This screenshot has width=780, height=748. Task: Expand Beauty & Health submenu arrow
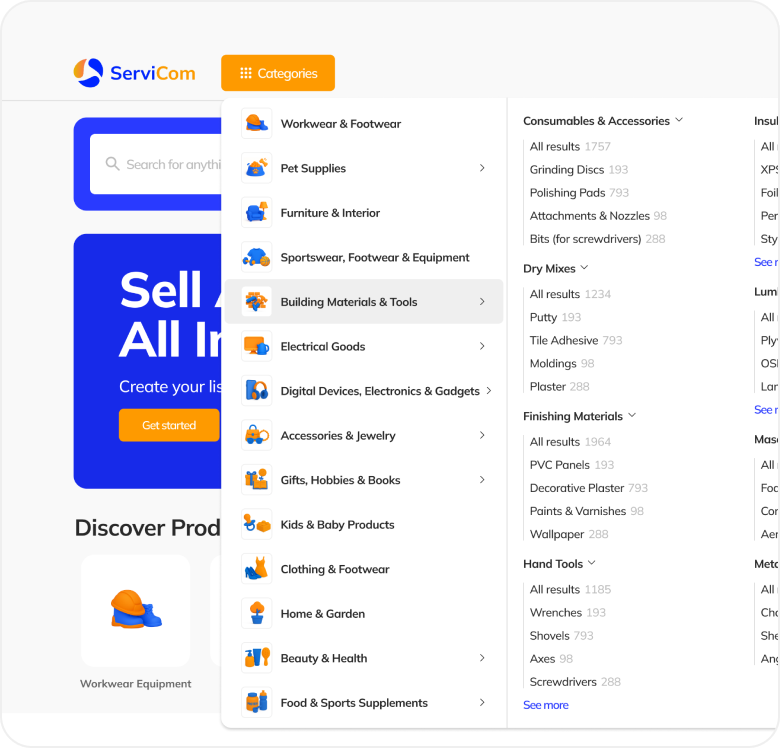[x=482, y=658]
